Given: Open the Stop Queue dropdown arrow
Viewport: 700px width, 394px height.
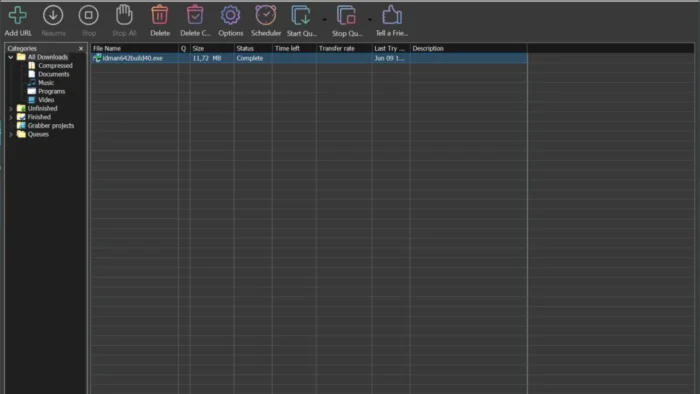Looking at the screenshot, I should tap(370, 20).
